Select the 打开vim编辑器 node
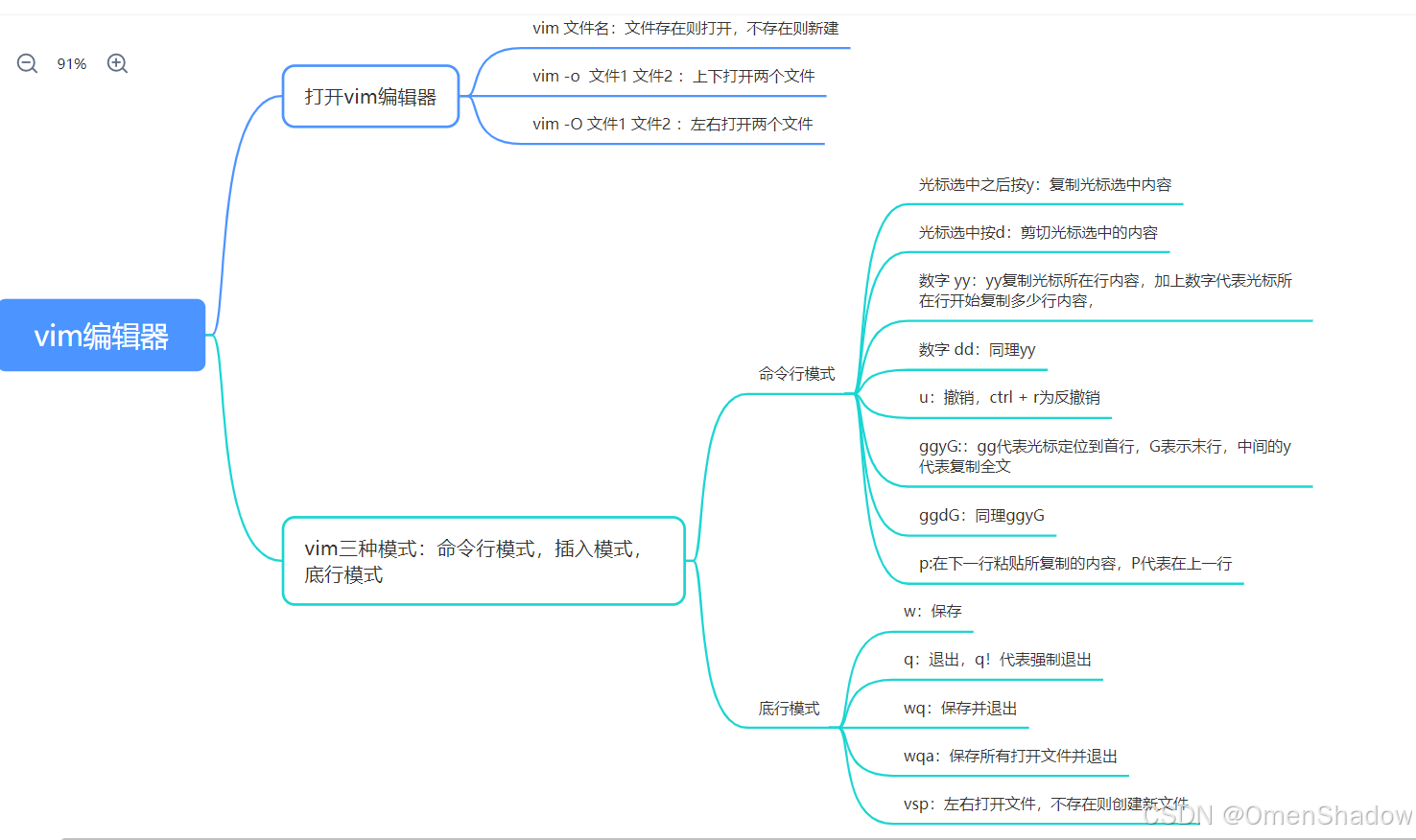This screenshot has width=1416, height=840. pyautogui.click(x=370, y=96)
